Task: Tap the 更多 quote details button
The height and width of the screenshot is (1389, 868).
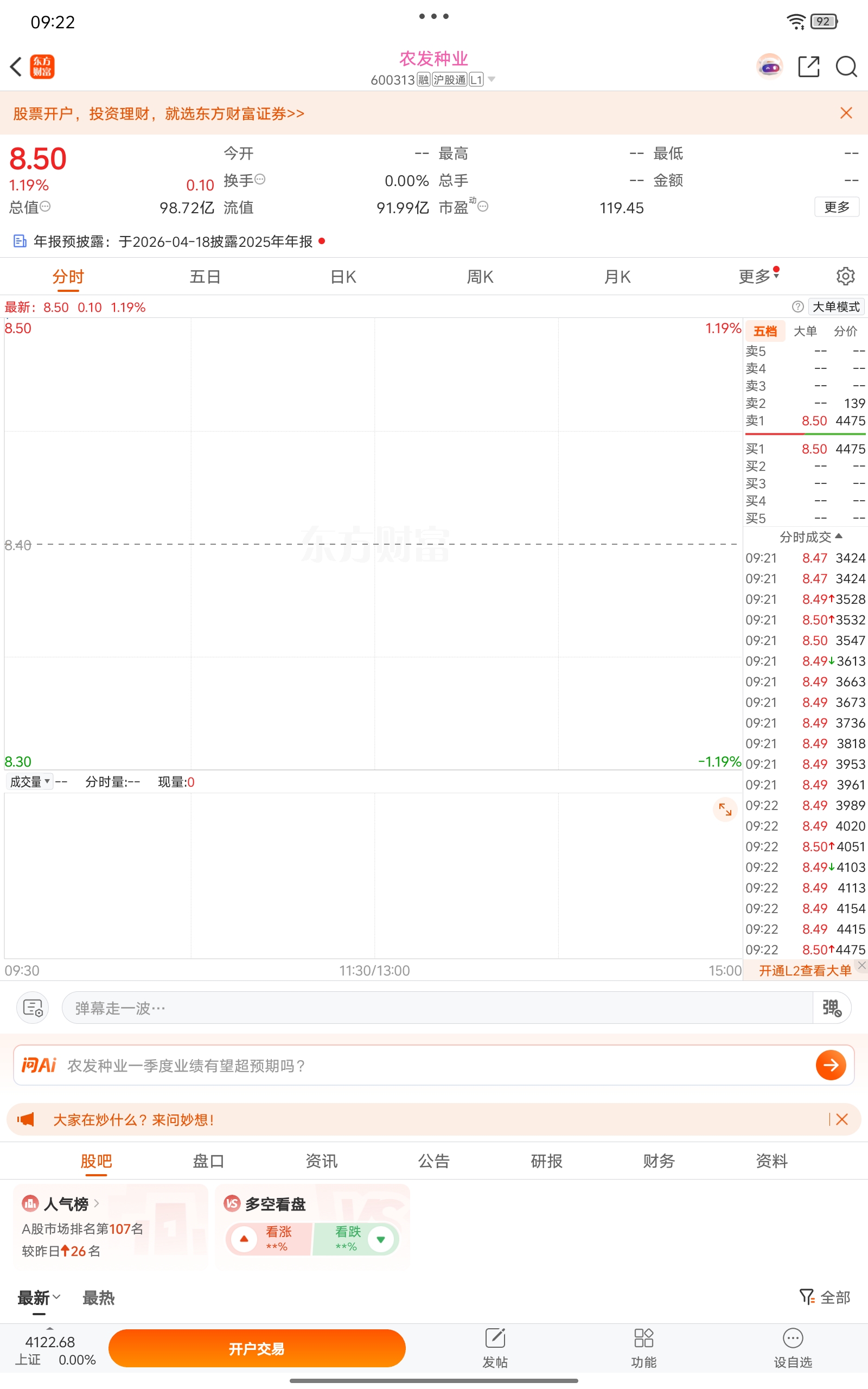Action: click(837, 207)
